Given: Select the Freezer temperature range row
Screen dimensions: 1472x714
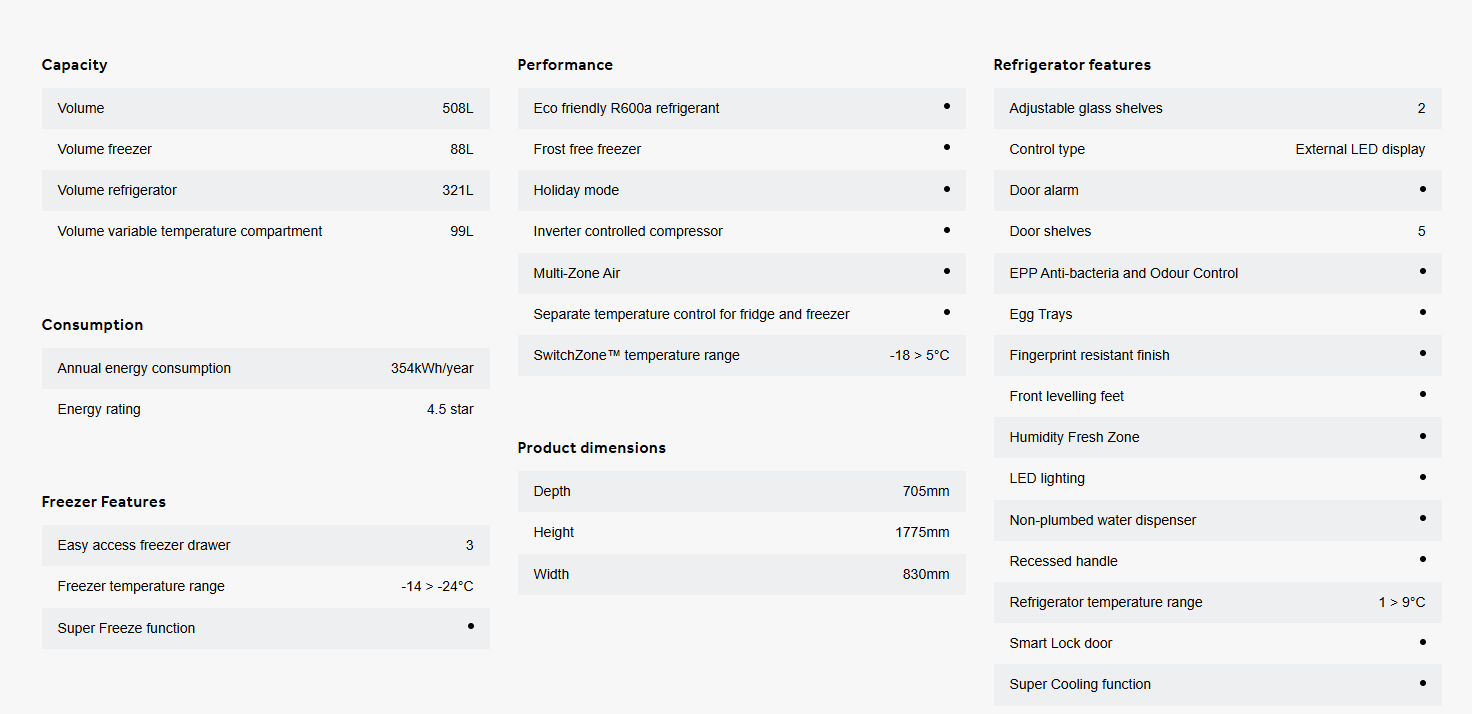Looking at the screenshot, I should (265, 586).
